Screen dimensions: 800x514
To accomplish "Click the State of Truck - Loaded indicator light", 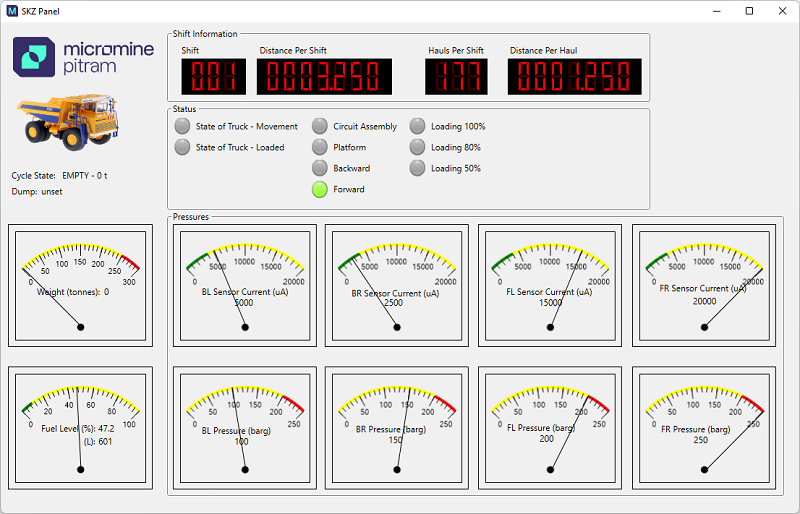I will click(x=182, y=147).
